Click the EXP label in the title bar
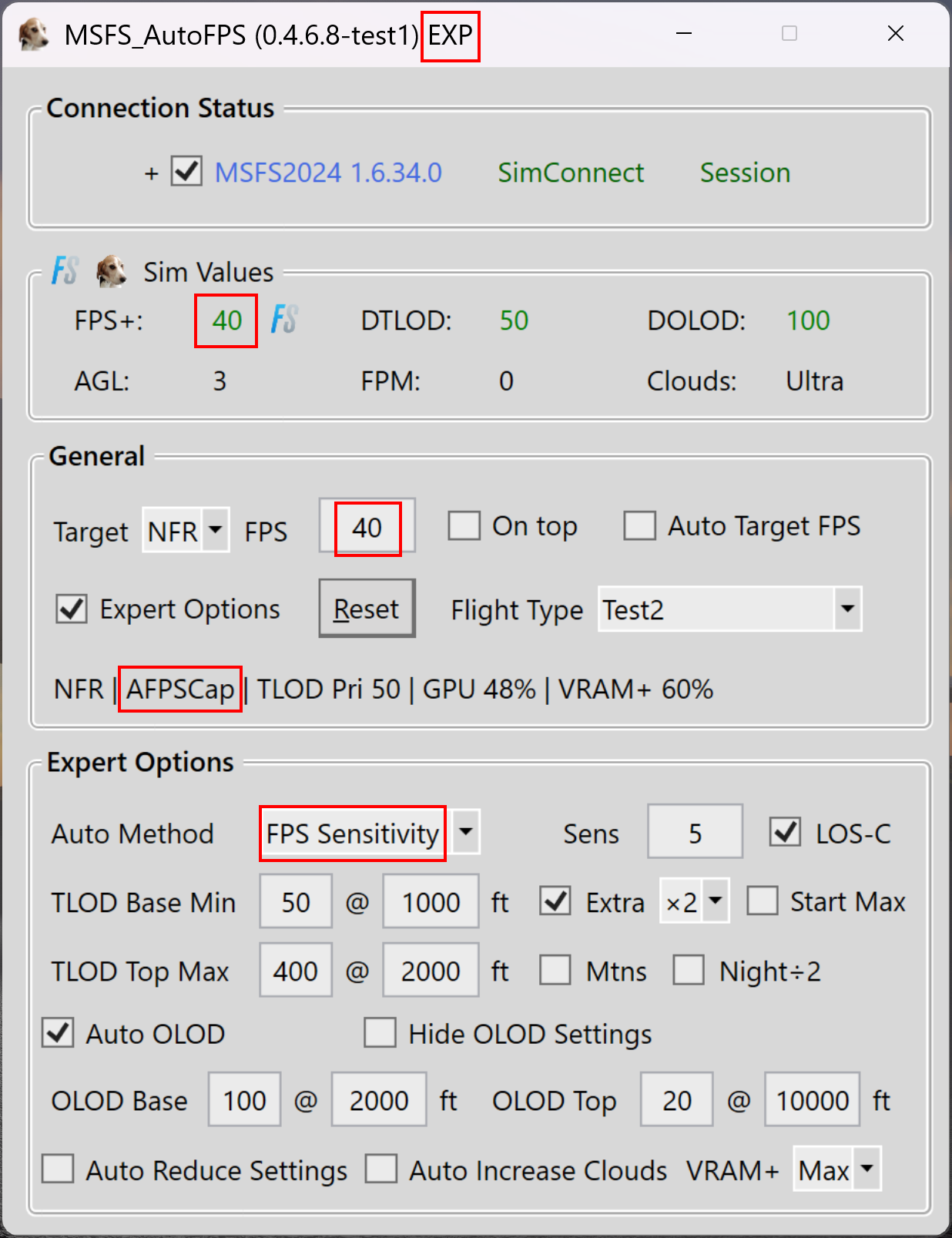 [451, 35]
